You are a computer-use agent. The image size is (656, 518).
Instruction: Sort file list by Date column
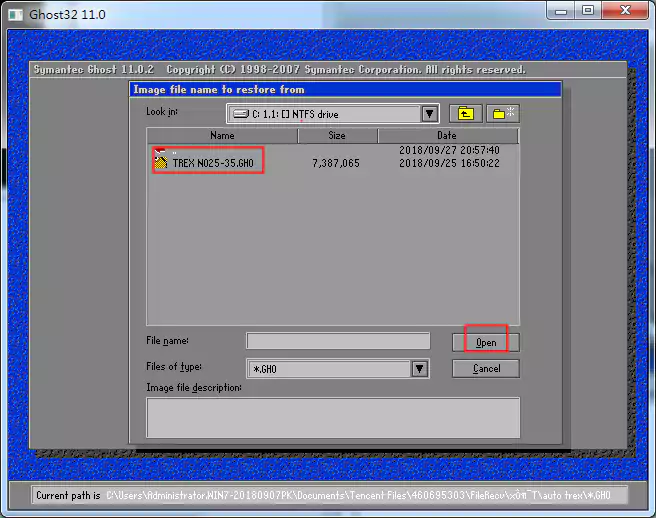click(x=447, y=135)
